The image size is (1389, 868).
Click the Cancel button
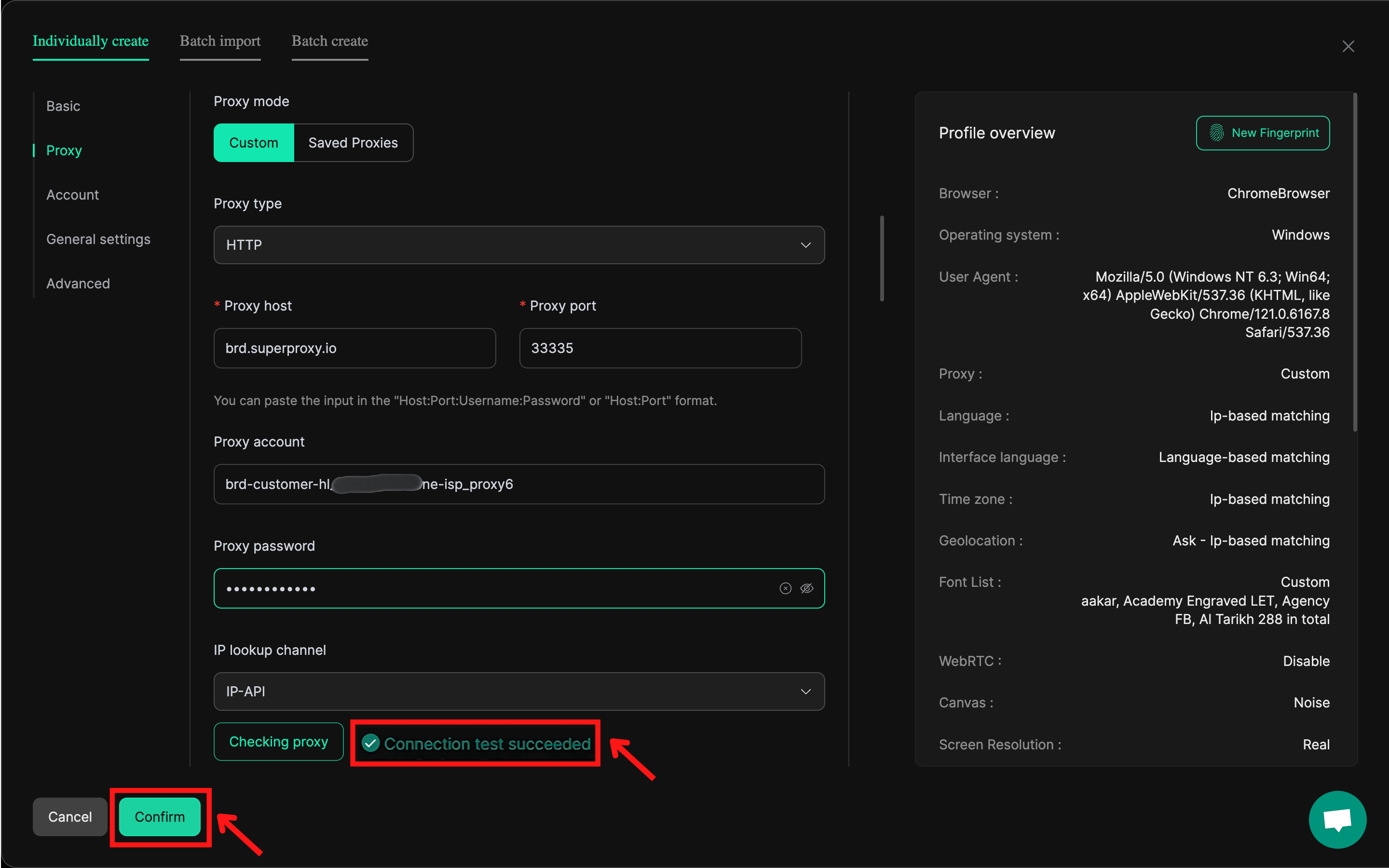click(x=69, y=817)
